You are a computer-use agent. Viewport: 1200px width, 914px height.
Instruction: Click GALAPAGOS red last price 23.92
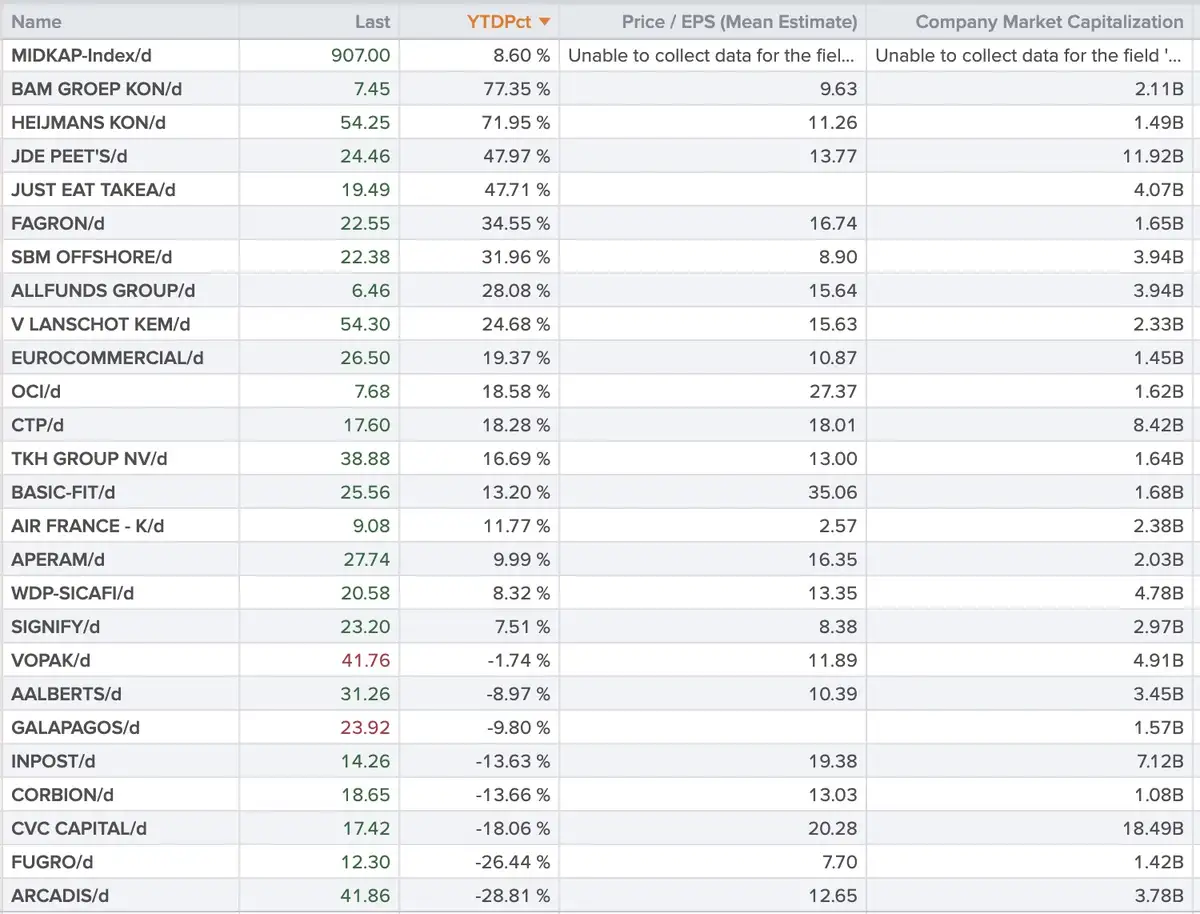[x=365, y=727]
